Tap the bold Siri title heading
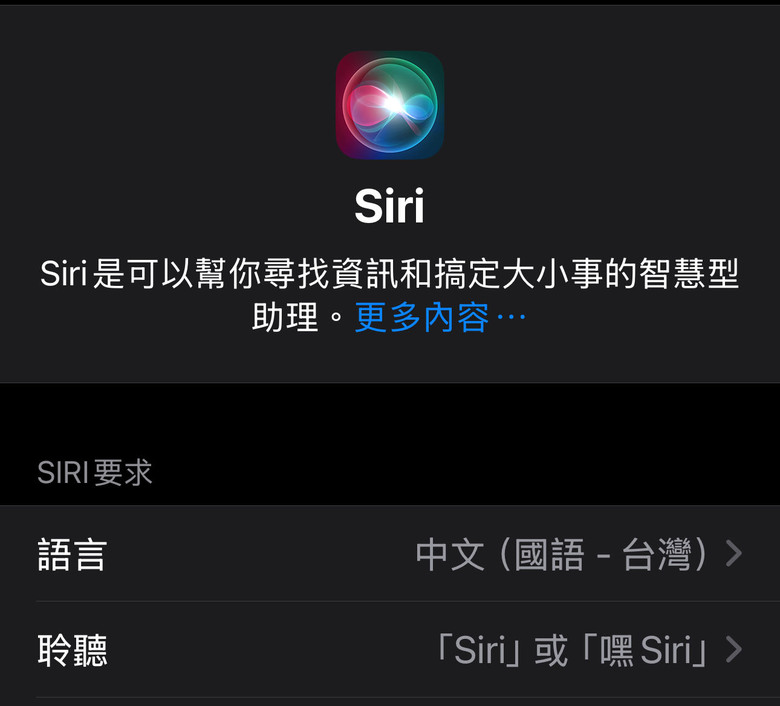 pyautogui.click(x=389, y=206)
